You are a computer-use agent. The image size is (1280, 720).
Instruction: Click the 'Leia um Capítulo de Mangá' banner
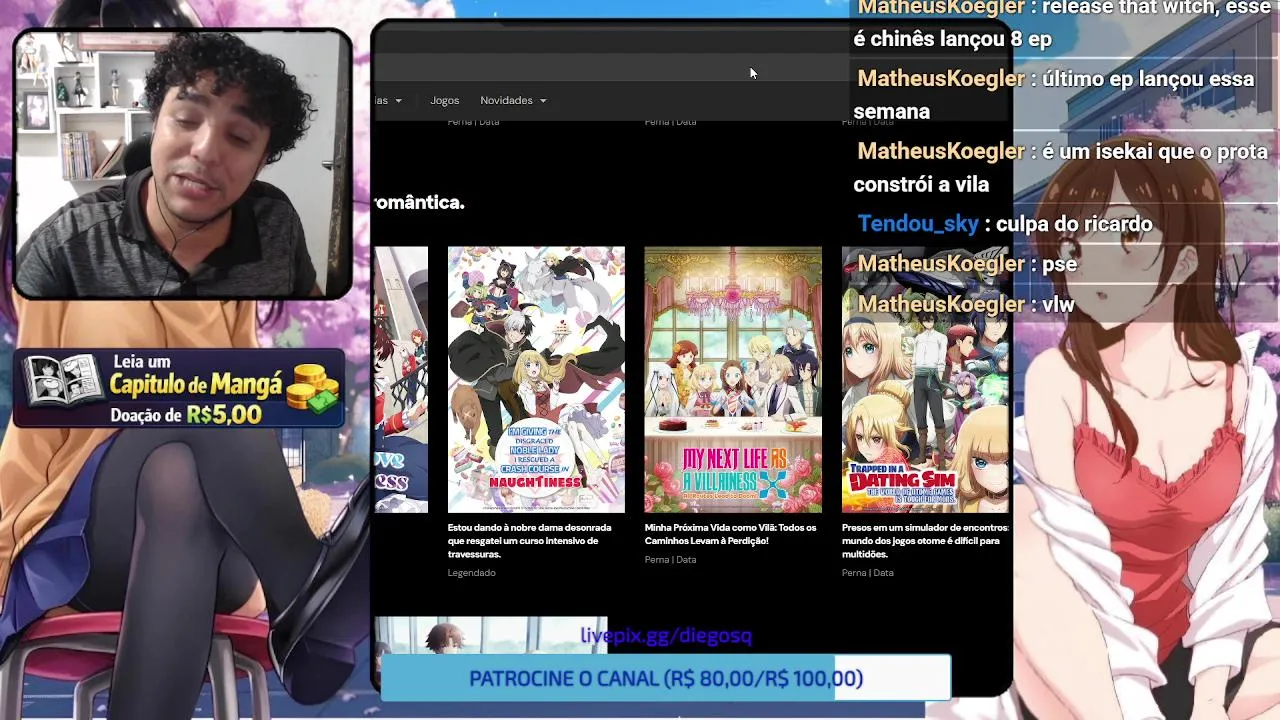(180, 389)
